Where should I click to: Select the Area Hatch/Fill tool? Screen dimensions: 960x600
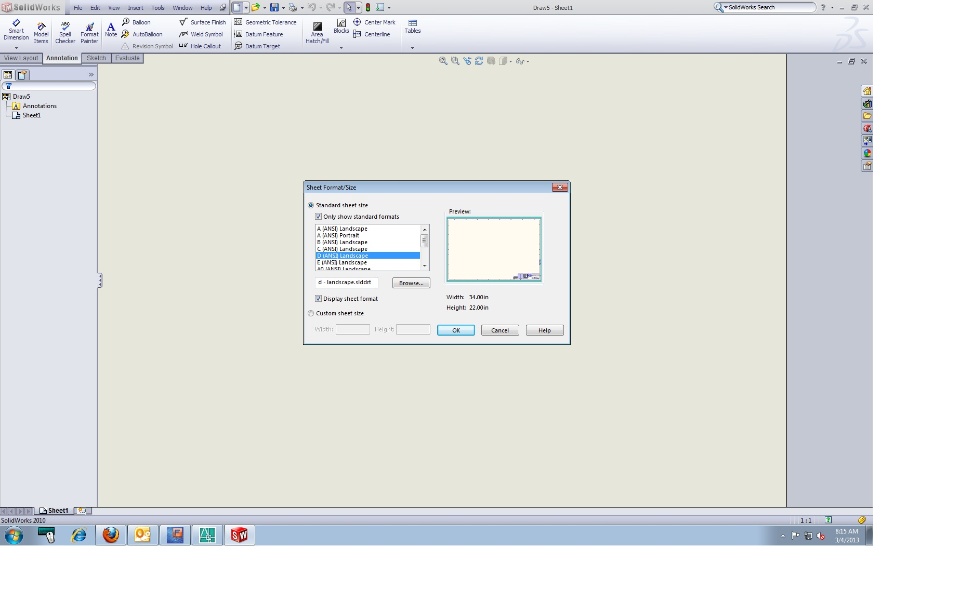tap(317, 32)
